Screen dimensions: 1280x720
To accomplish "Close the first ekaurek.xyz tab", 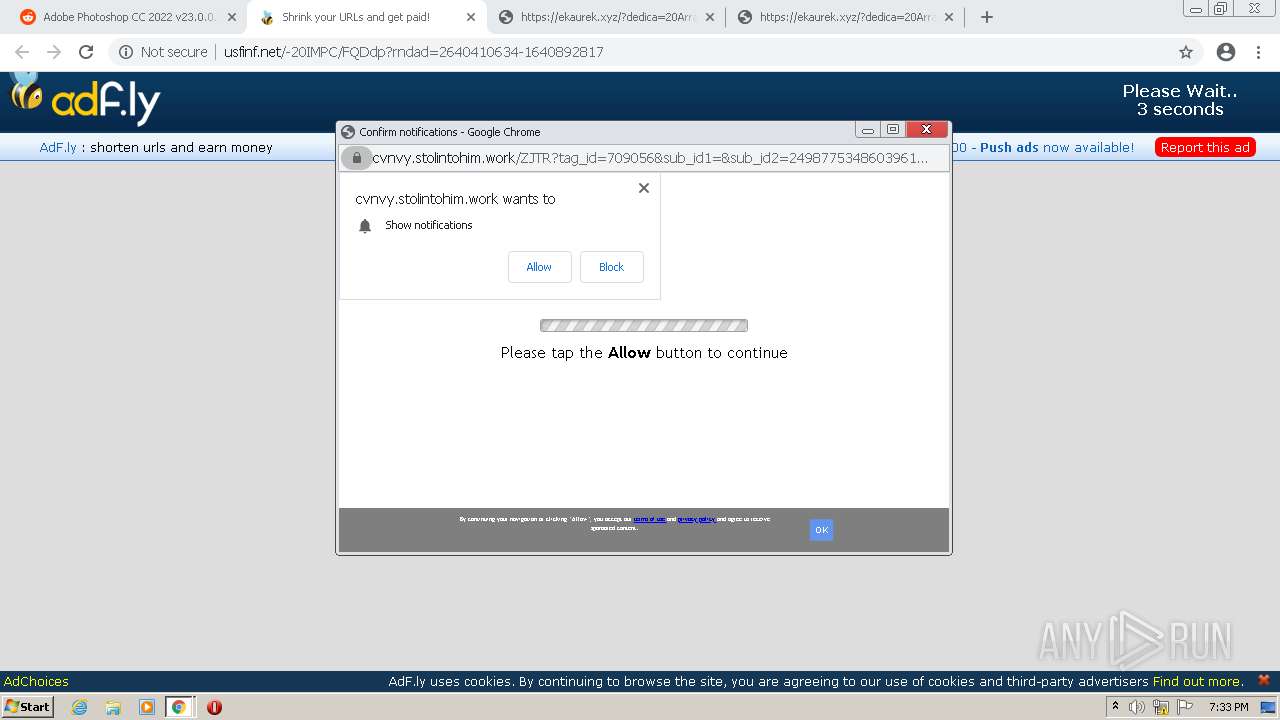I will [x=710, y=17].
